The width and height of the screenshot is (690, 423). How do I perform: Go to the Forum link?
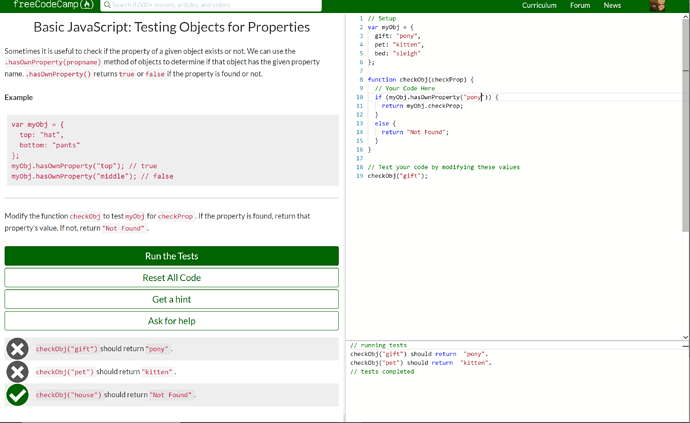[580, 6]
